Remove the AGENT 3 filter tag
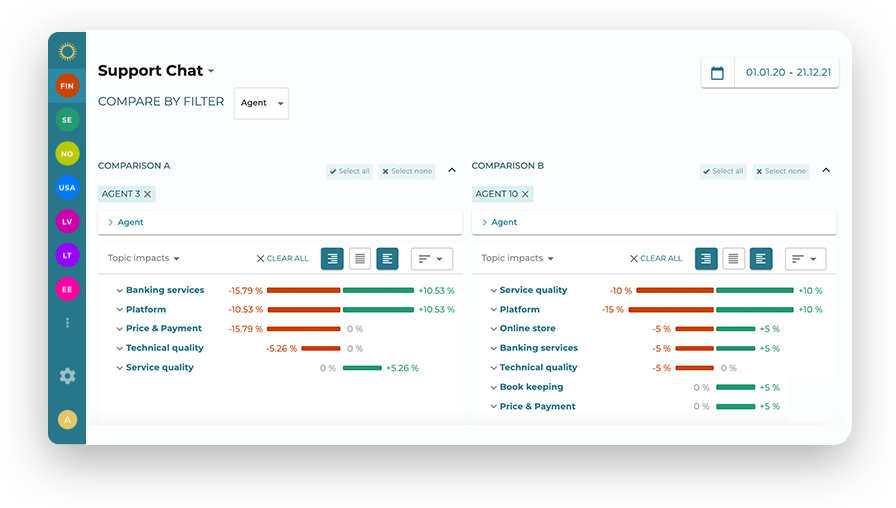 pyautogui.click(x=148, y=194)
